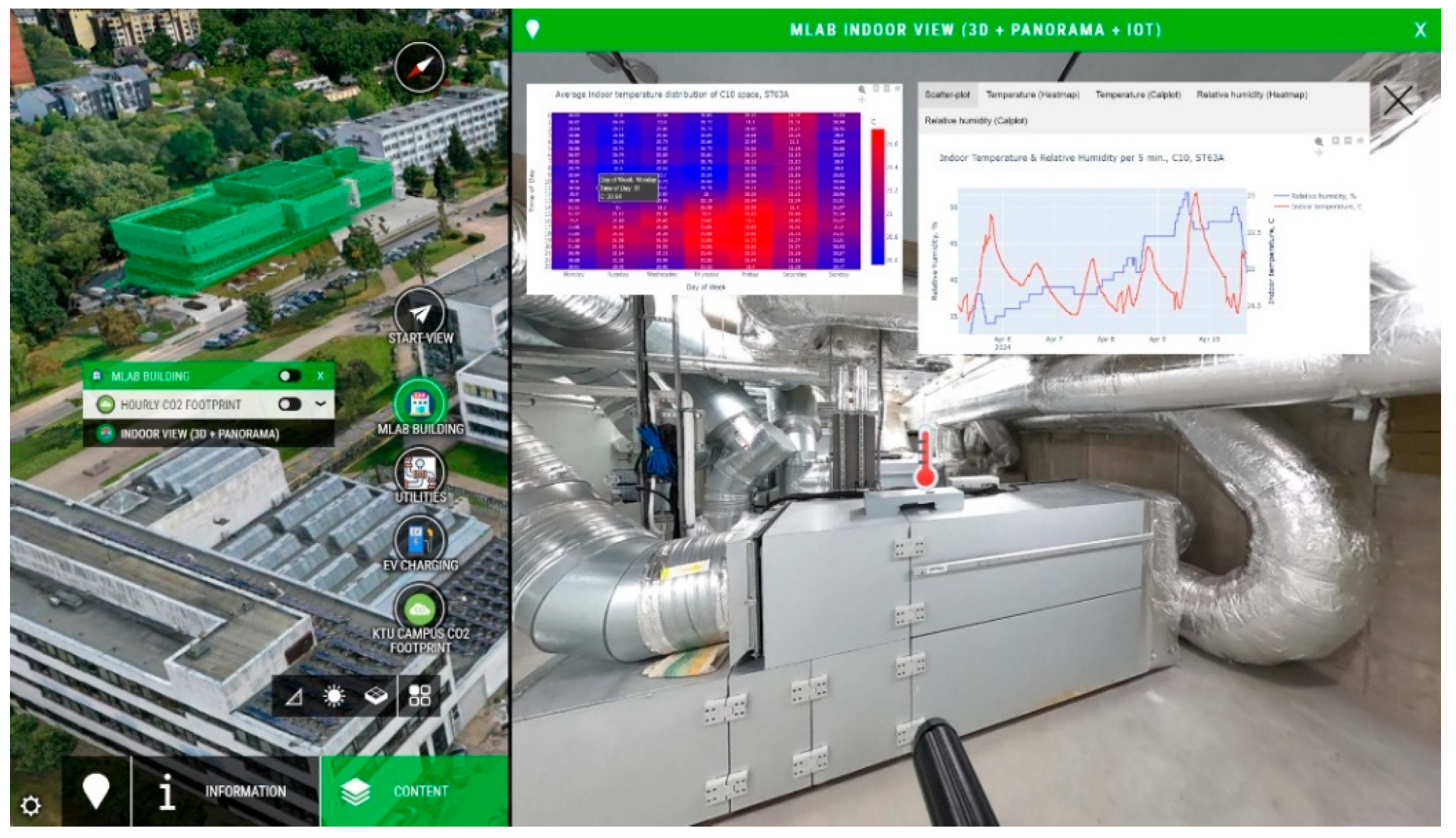Switch to Temperature (Heatmap) tab

1032,95
